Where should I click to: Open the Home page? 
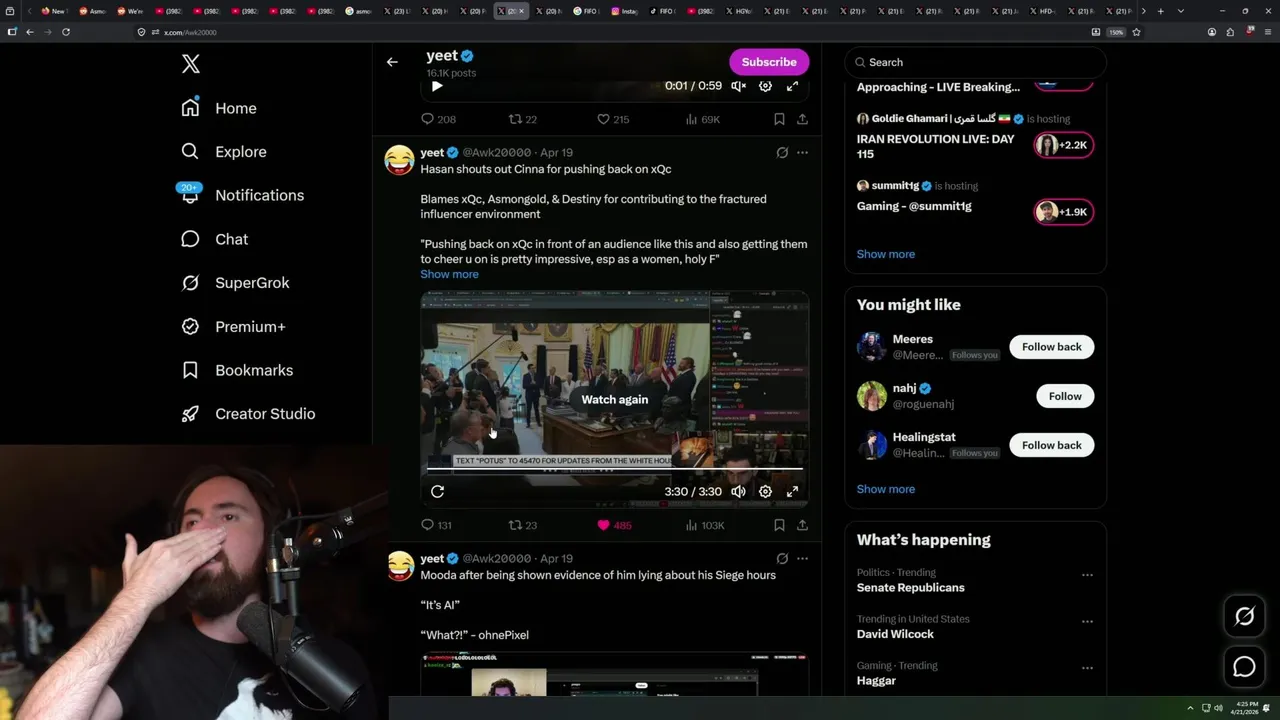(x=219, y=108)
